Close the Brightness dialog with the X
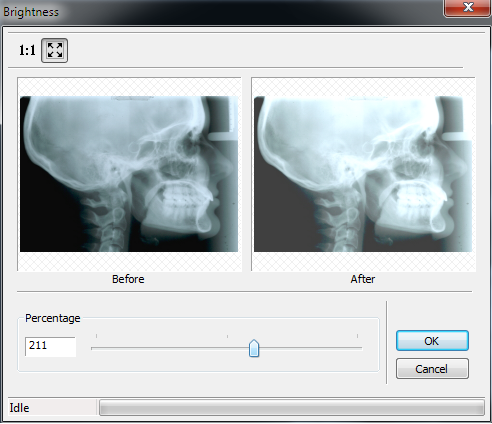This screenshot has width=492, height=424. (468, 7)
